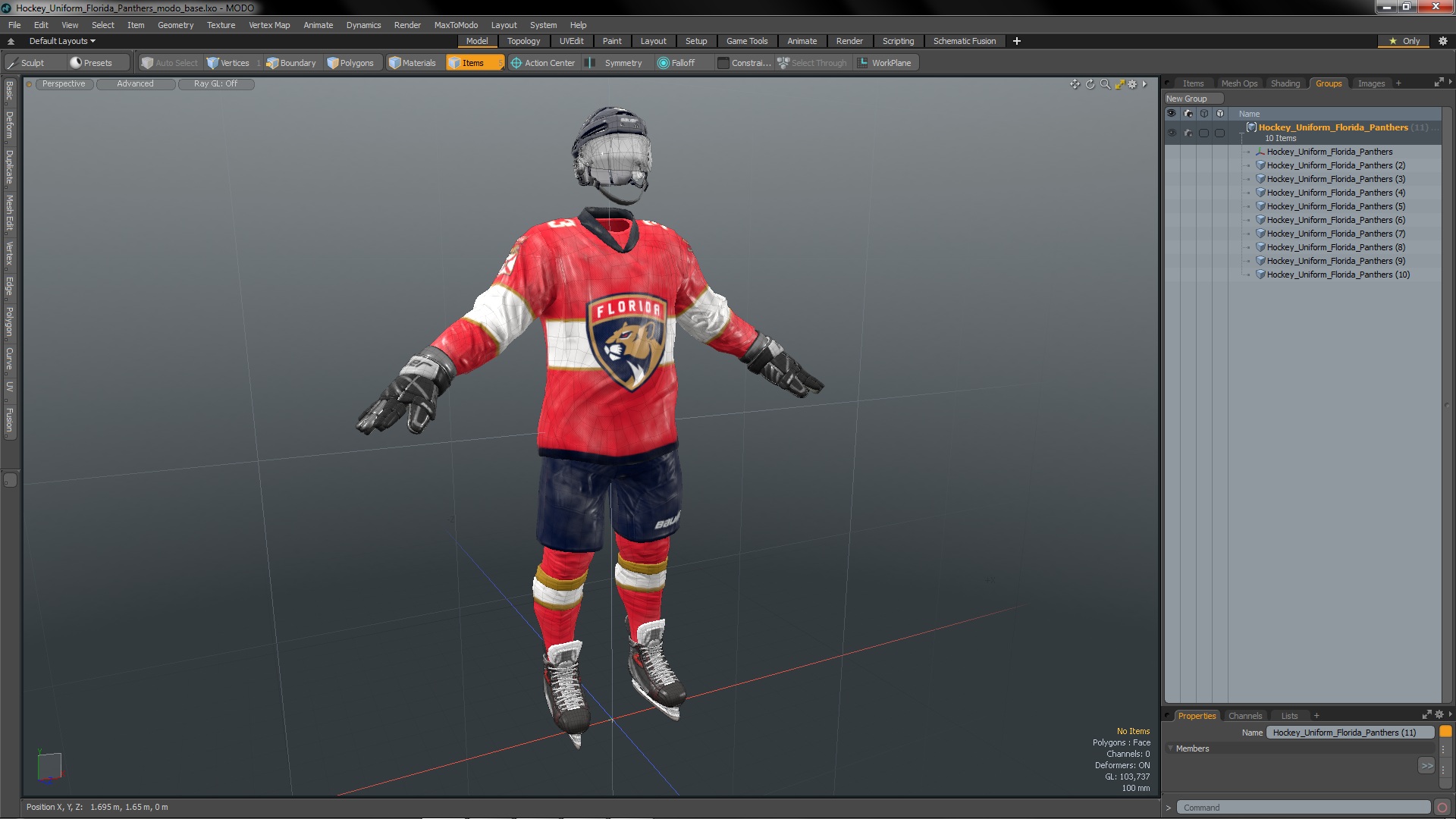Open the Geometry menu
The image size is (1456, 819).
[x=175, y=25]
